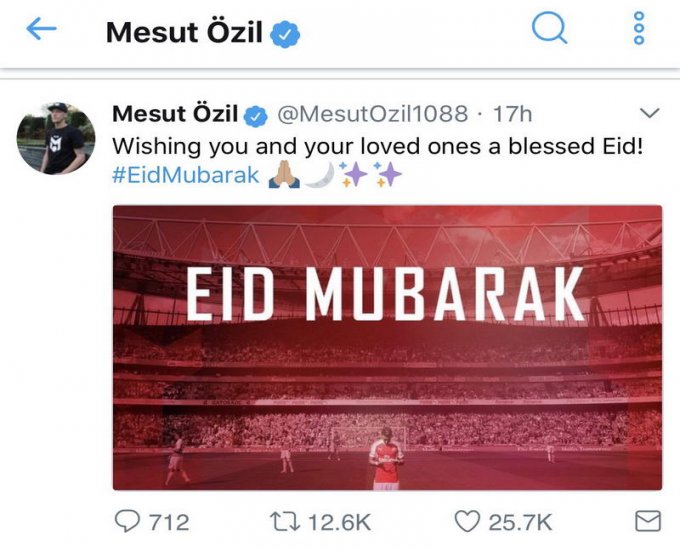Click the Mesut Özil header title
Image resolution: width=680 pixels, height=550 pixels.
point(184,32)
